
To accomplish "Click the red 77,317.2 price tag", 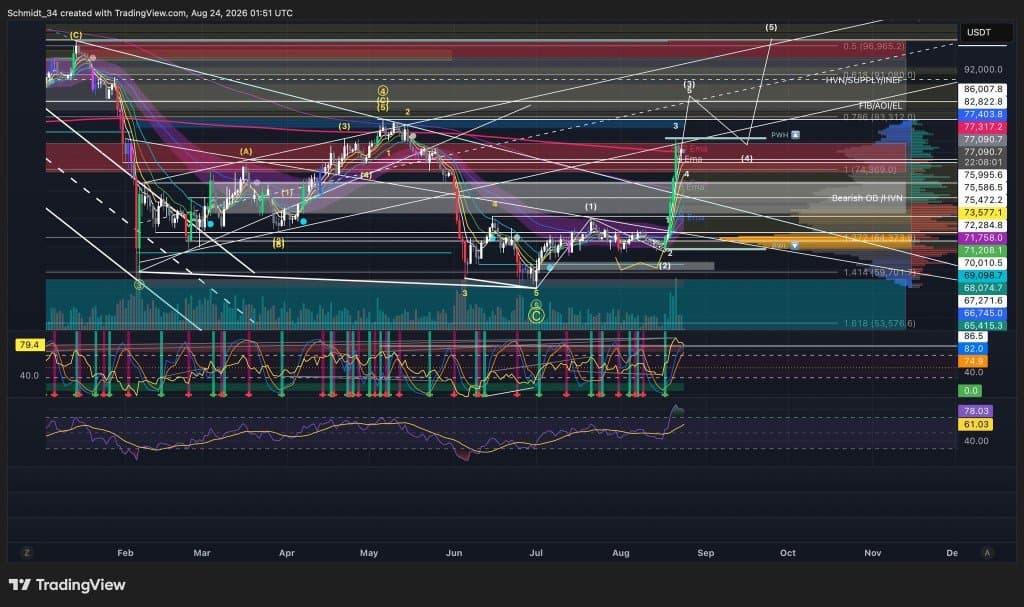I will tap(983, 127).
